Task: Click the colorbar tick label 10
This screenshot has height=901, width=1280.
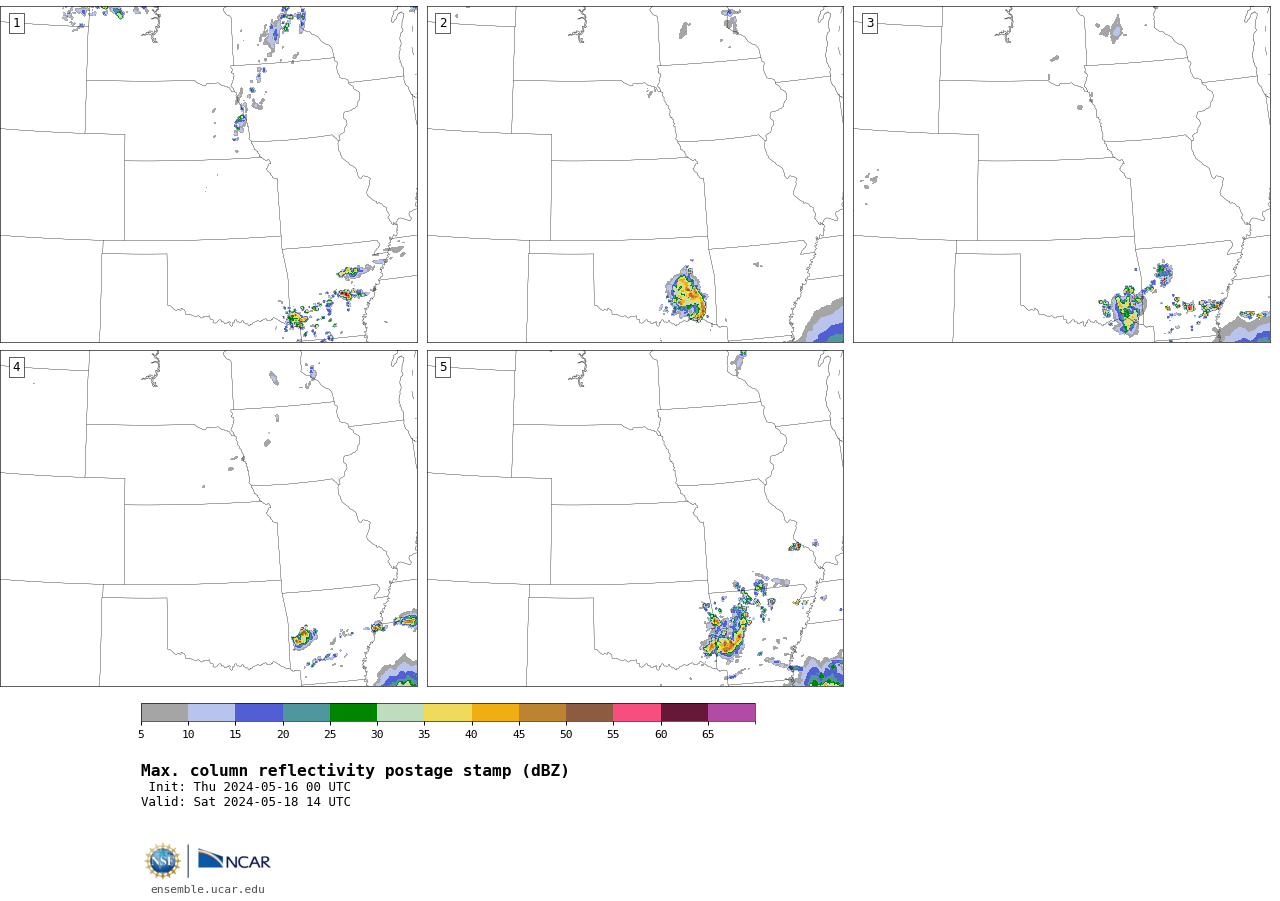Action: [x=188, y=735]
